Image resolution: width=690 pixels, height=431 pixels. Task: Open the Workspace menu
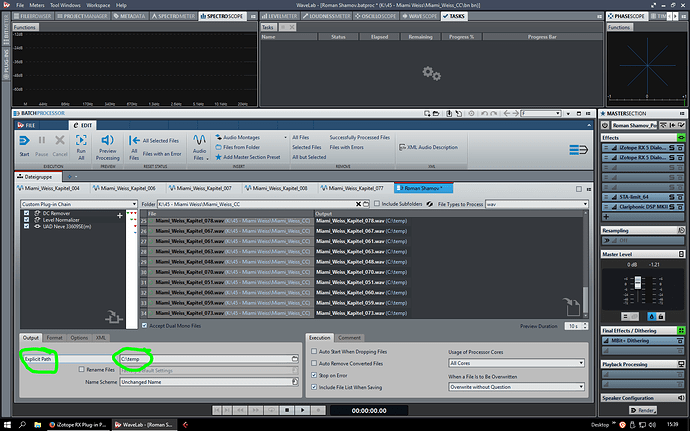point(98,5)
